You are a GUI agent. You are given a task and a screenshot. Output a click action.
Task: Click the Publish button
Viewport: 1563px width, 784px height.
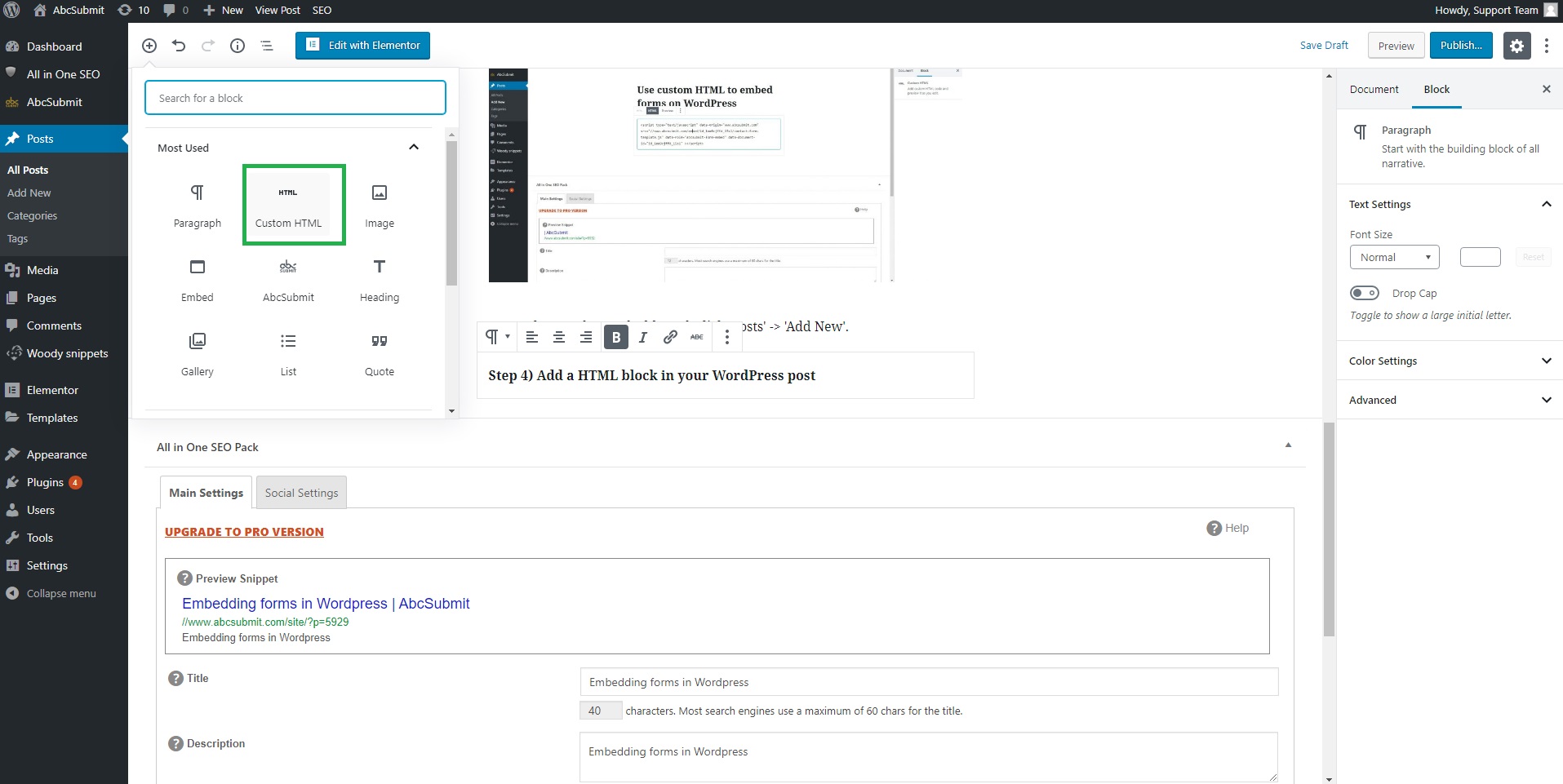(1460, 45)
